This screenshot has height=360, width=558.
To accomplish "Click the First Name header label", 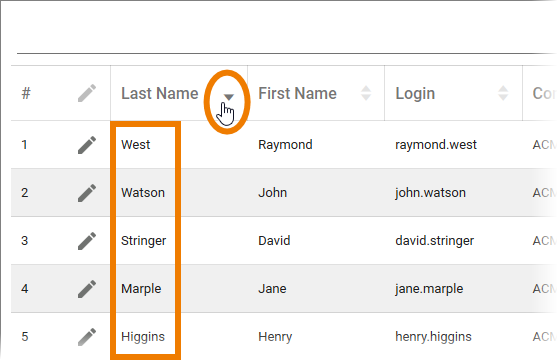I will point(297,94).
